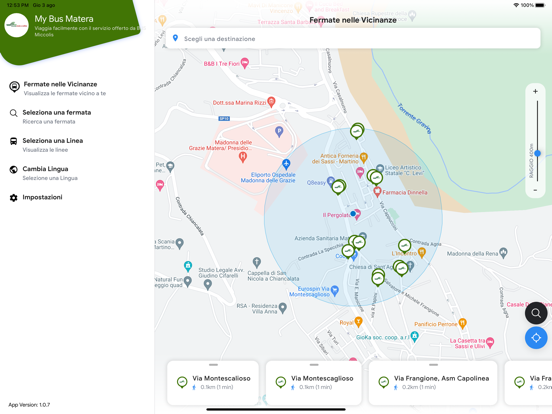Select the bus stop marker beside QBeasy
This screenshot has width=552, height=414.
pos(338,187)
